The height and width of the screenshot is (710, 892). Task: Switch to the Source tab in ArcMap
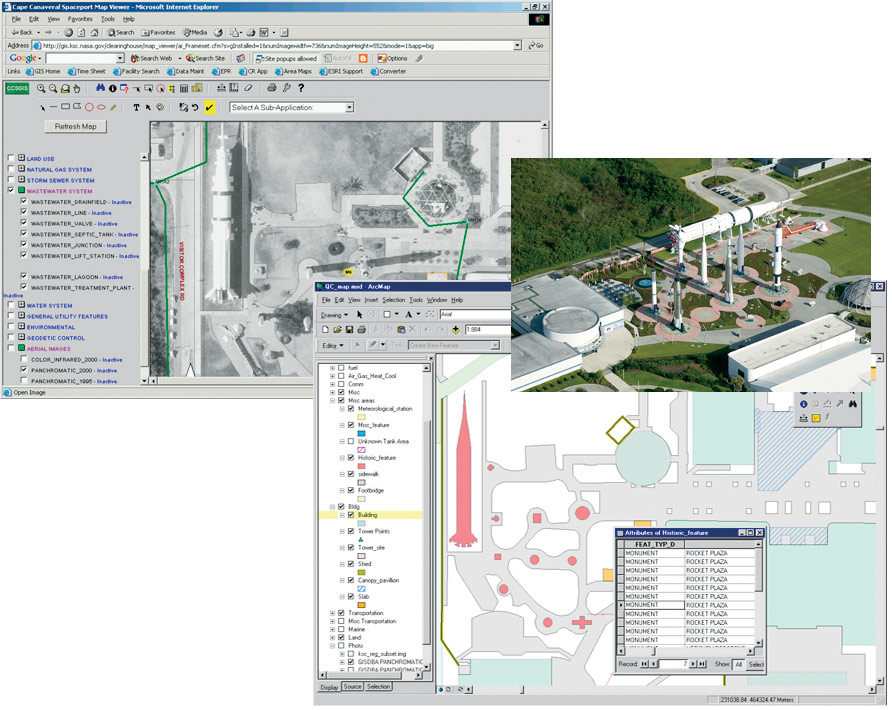(353, 687)
